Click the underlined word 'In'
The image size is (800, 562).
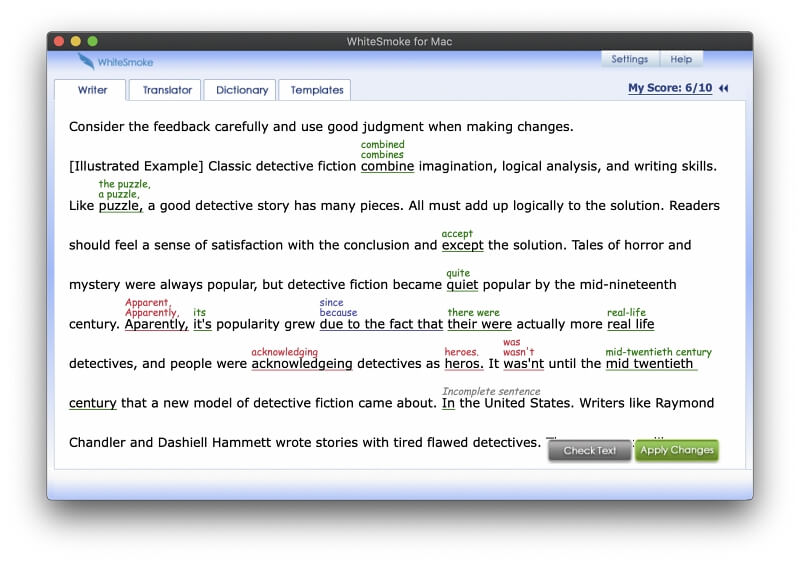pos(448,403)
